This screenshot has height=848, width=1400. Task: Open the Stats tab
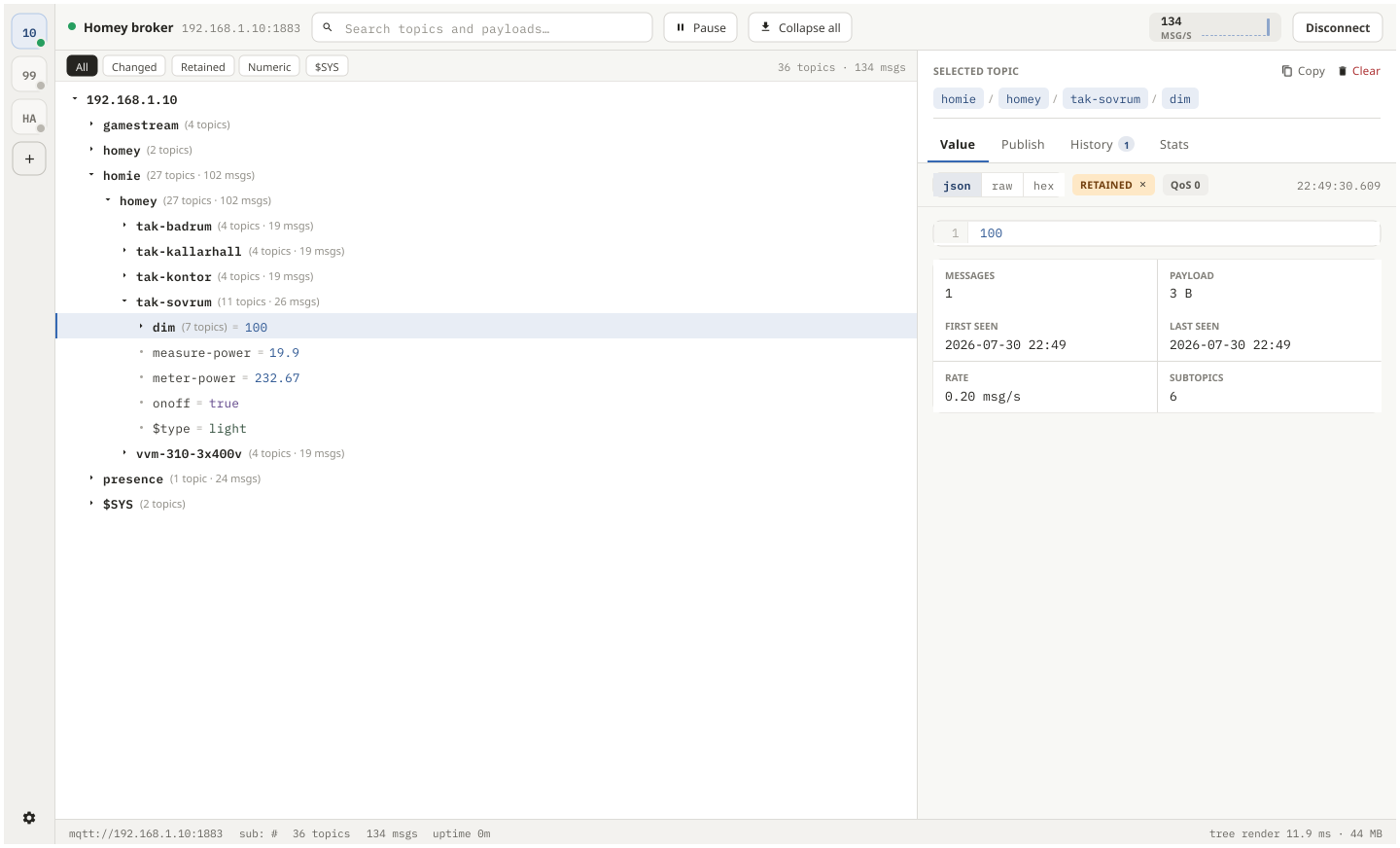tap(1173, 144)
